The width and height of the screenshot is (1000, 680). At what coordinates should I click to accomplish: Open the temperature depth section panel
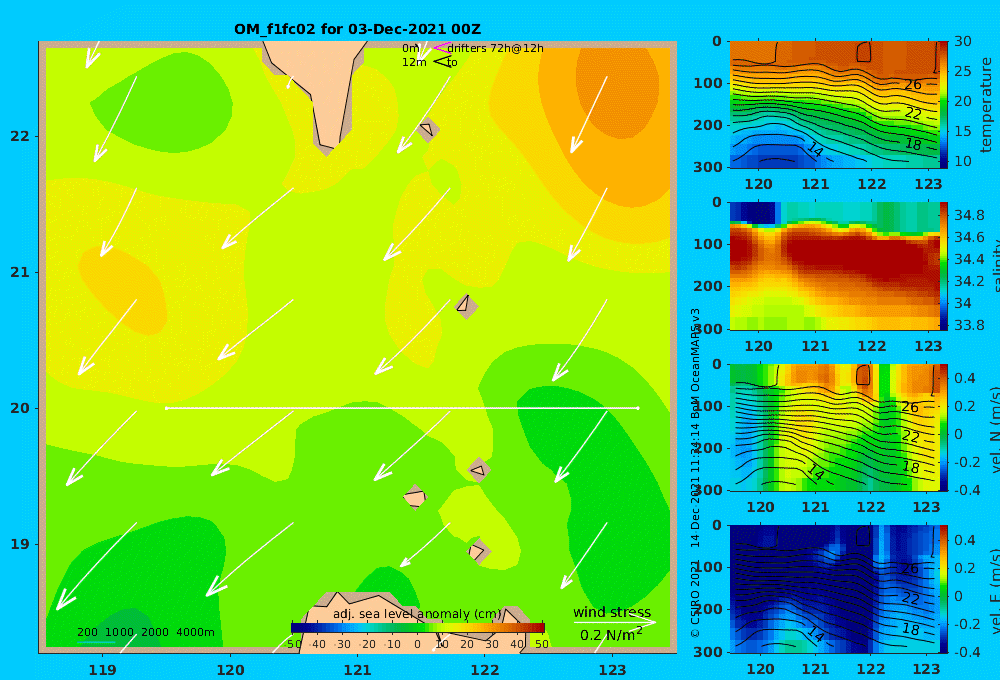(834, 105)
